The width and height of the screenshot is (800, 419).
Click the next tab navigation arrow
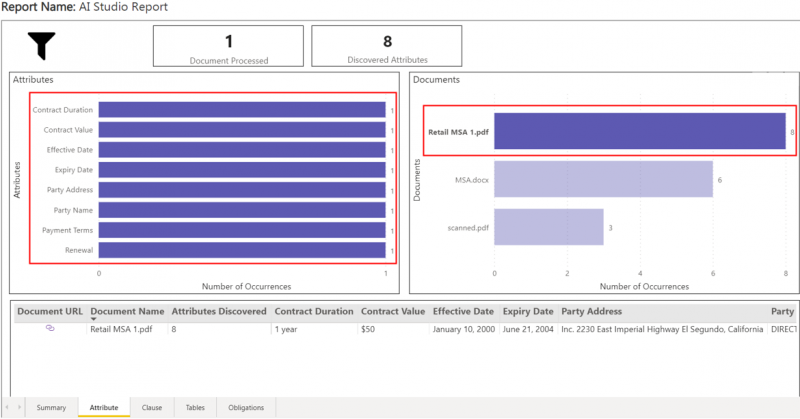point(19,408)
